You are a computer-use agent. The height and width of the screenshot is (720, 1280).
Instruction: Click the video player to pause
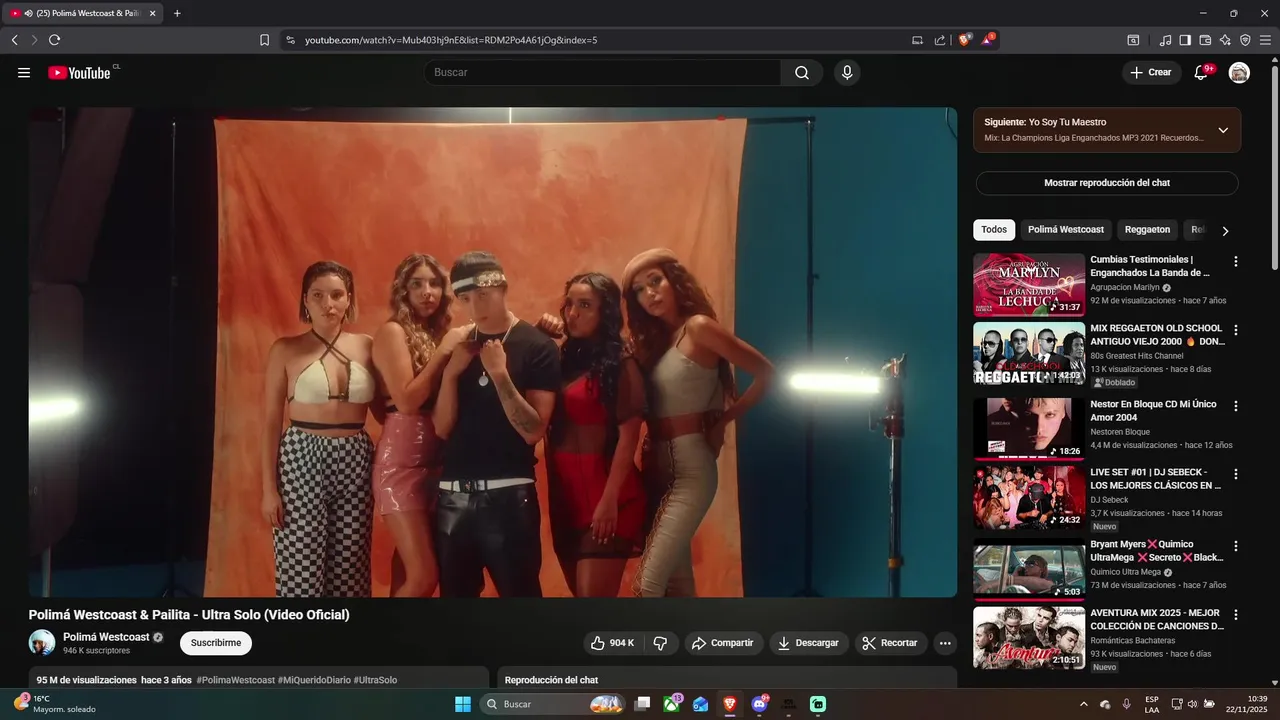tap(493, 352)
